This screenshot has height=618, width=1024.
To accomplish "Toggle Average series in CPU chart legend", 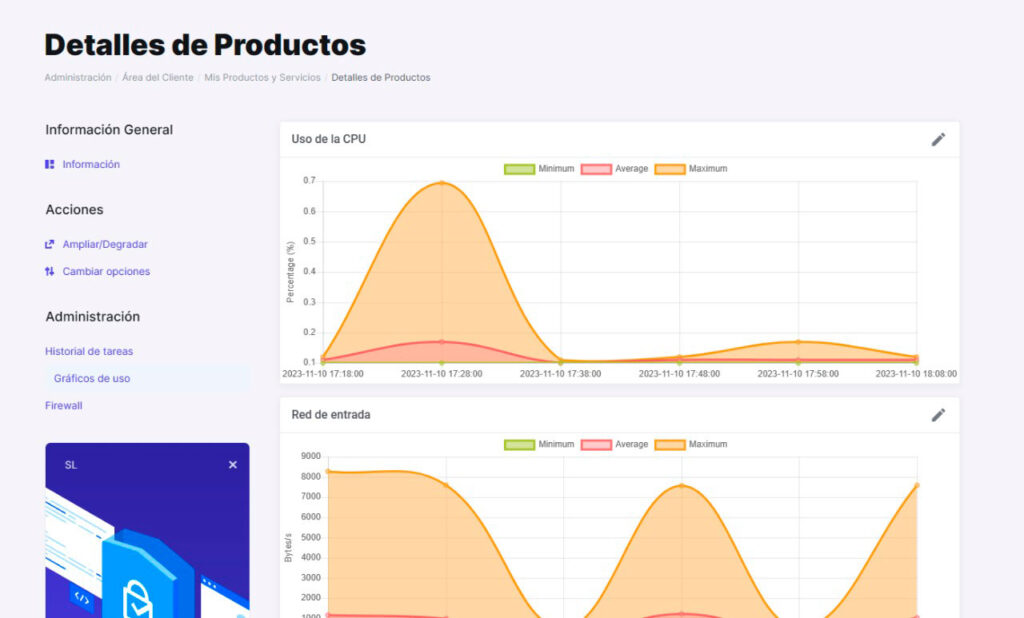I will pos(614,169).
